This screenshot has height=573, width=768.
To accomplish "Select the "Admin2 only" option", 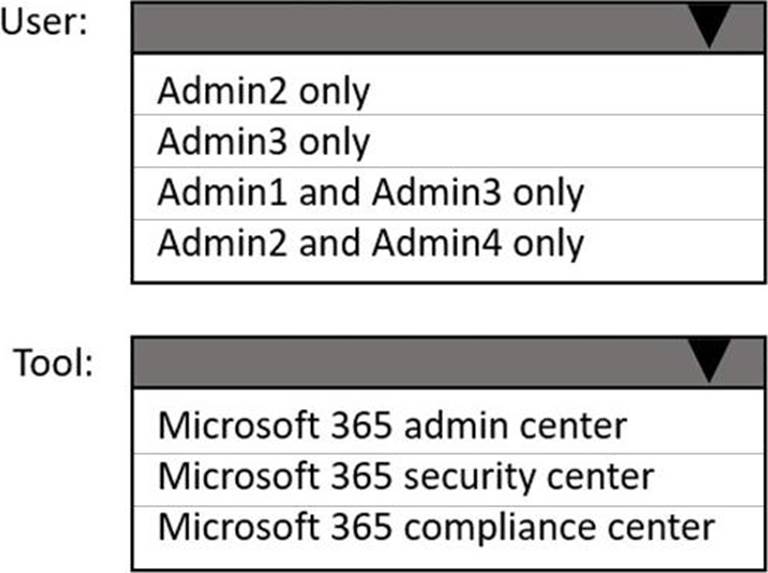I will tap(263, 91).
